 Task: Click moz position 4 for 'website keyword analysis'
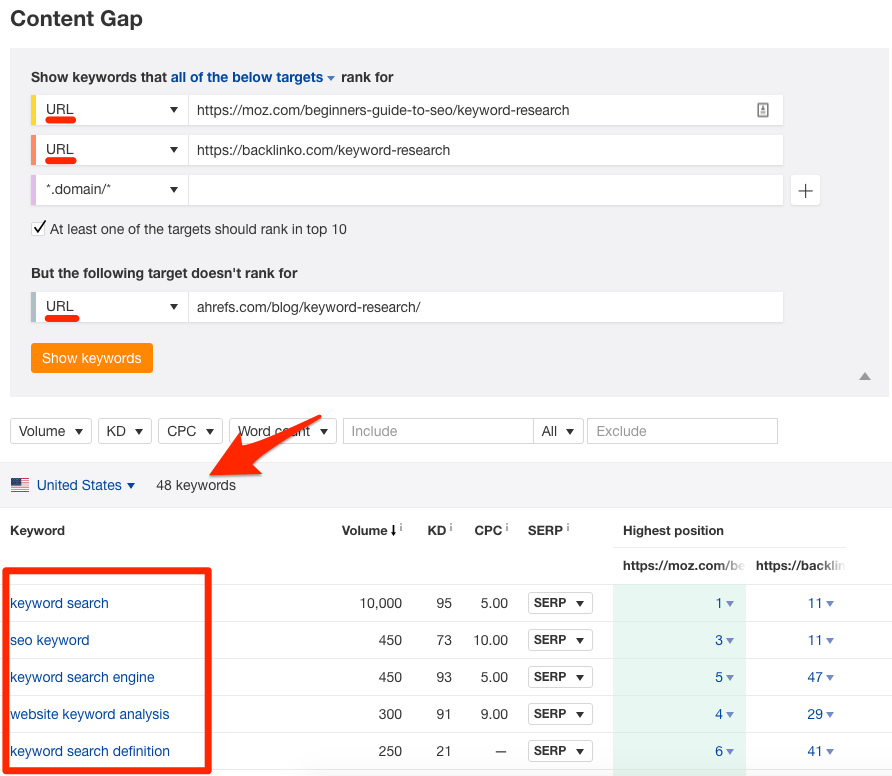point(724,714)
